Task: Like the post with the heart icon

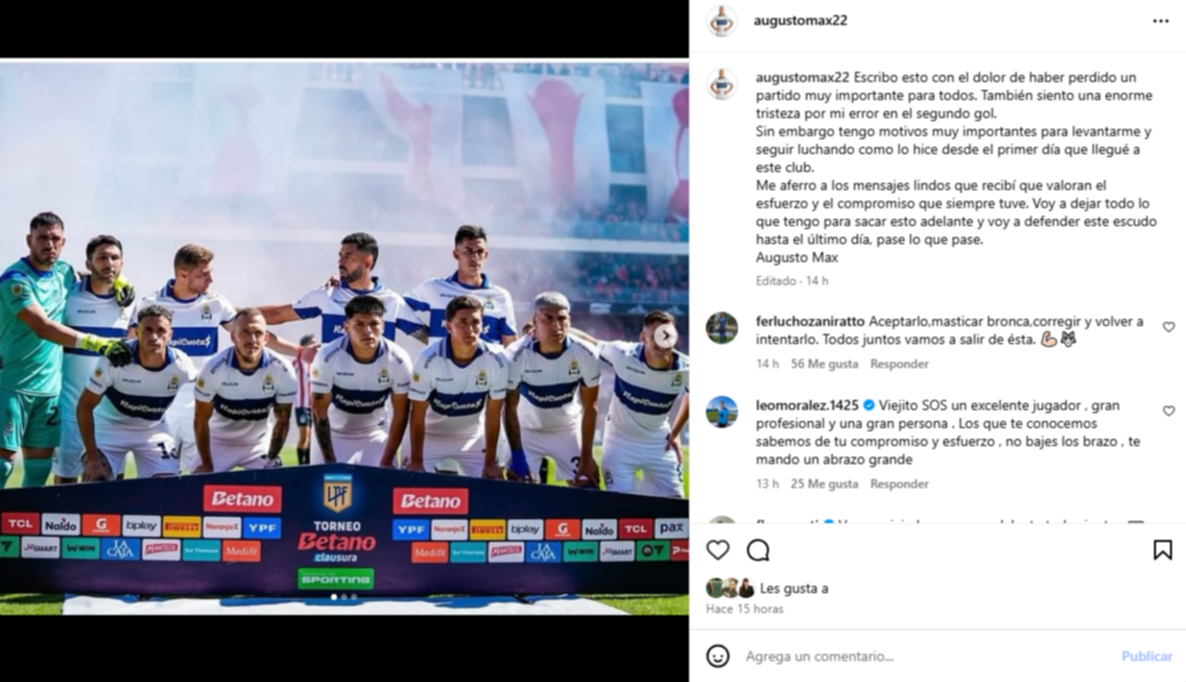Action: tap(717, 550)
